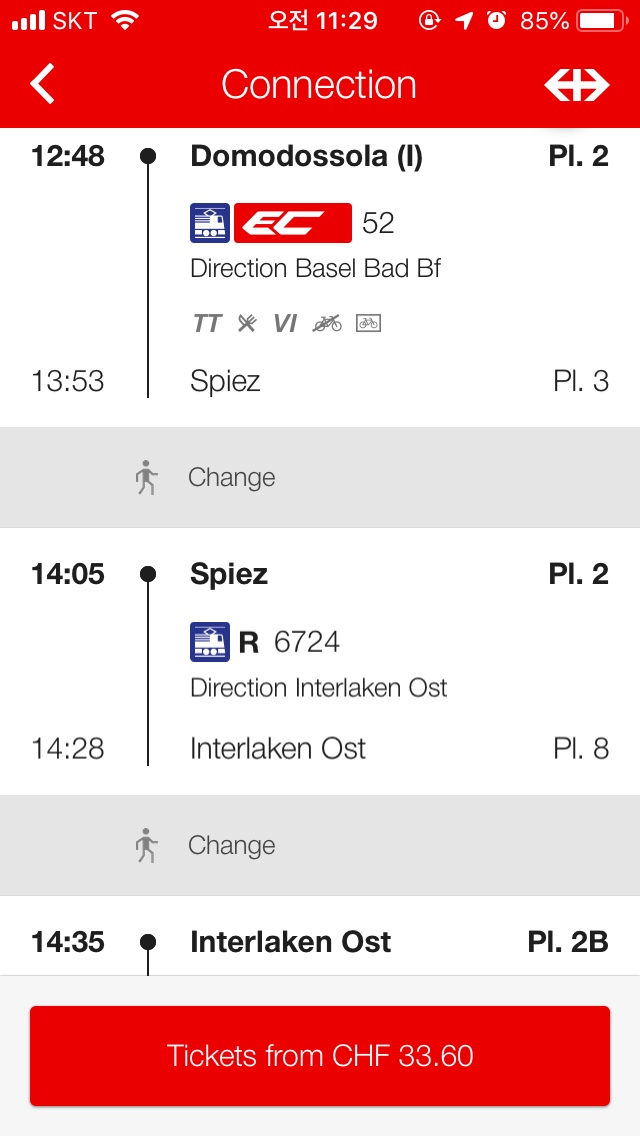Tap the Interlaken Ost 14:28 arrival

pyautogui.click(x=278, y=749)
